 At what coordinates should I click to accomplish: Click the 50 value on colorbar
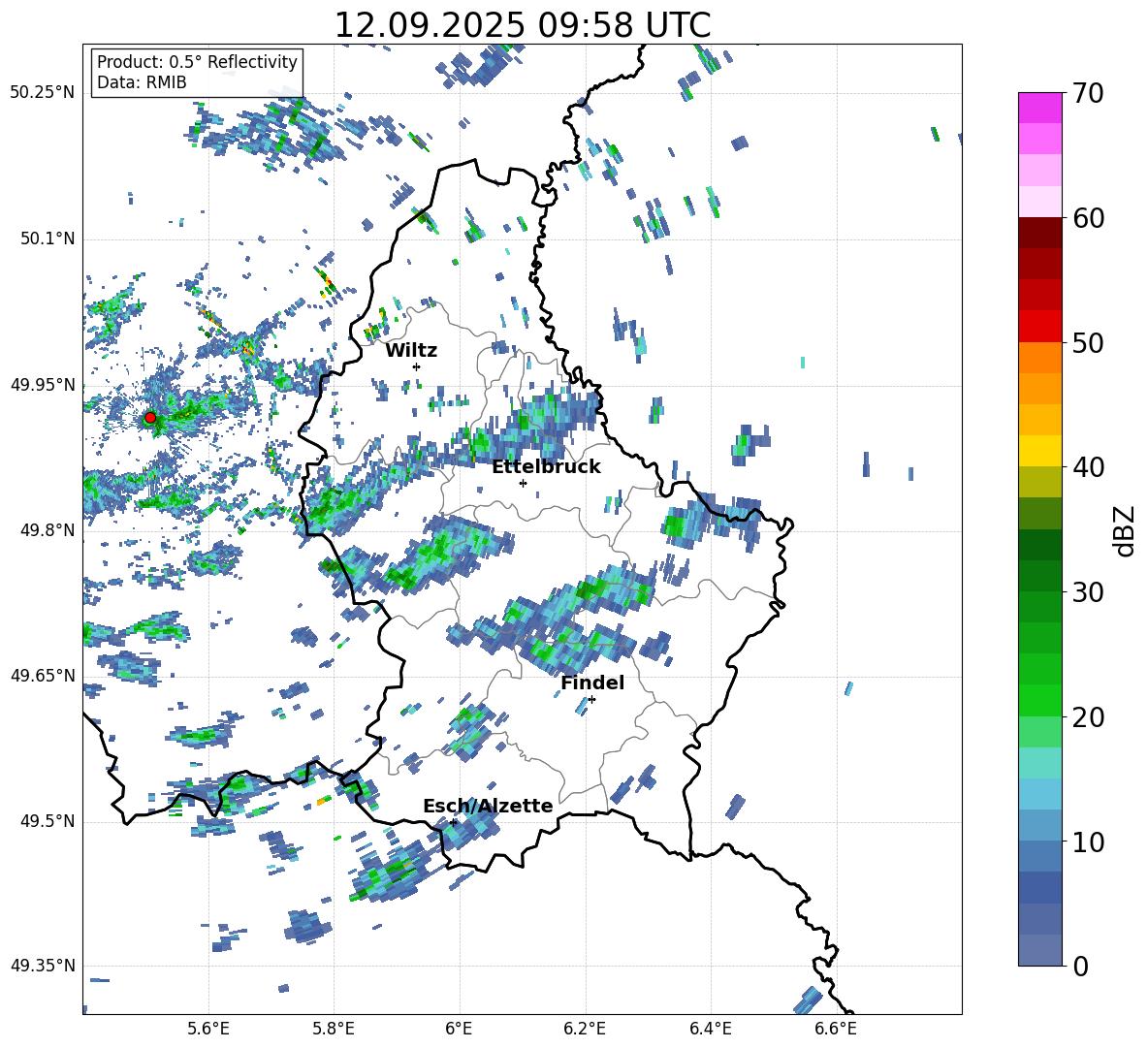coord(1089,343)
